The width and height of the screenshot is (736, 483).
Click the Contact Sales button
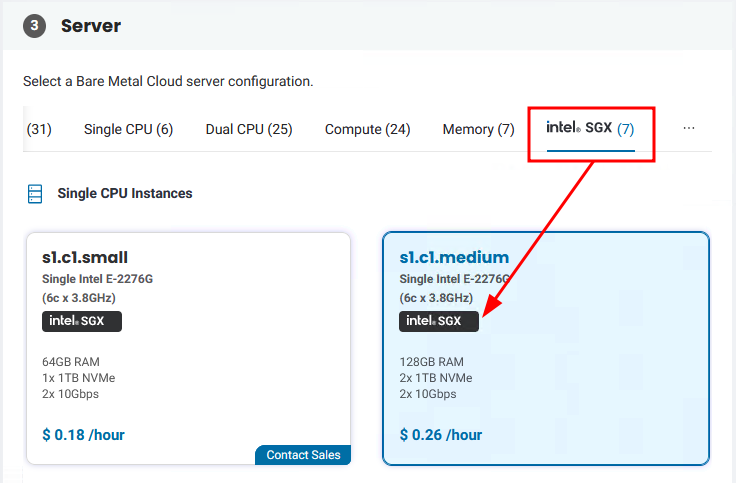tap(303, 455)
